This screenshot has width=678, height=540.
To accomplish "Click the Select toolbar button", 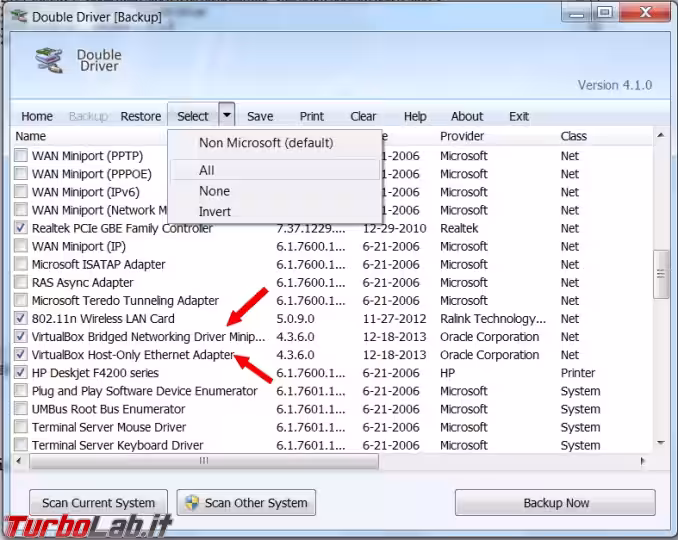I will 193,116.
